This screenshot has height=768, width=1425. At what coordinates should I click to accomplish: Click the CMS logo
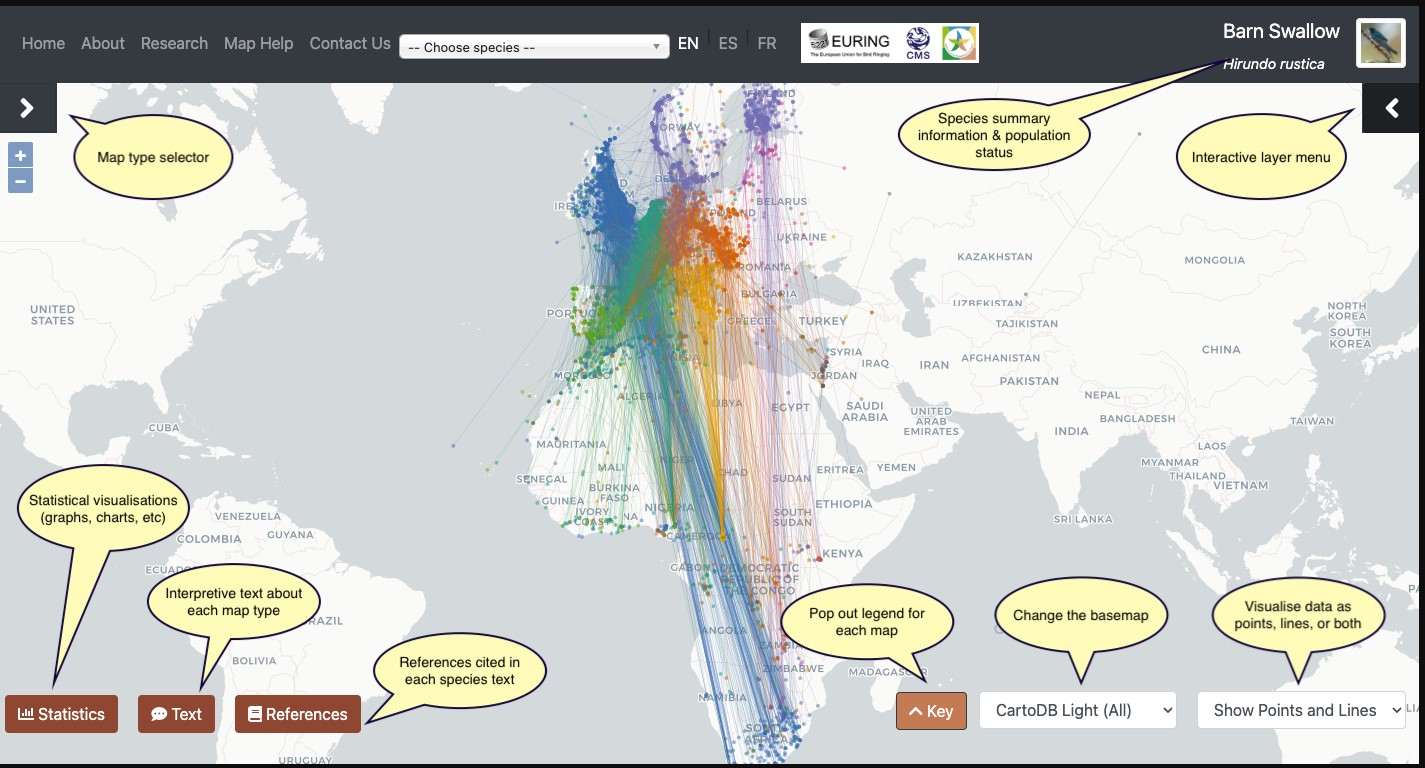coord(918,43)
